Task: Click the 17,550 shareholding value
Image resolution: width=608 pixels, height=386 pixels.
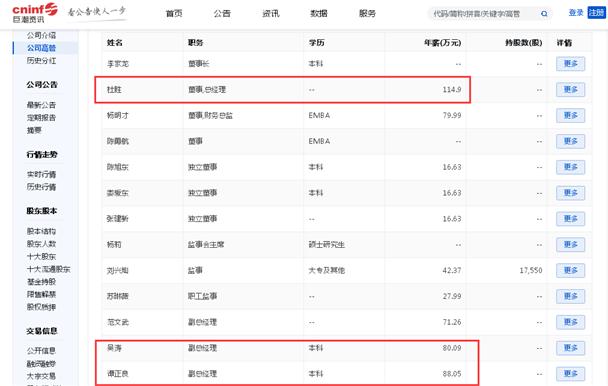Action: click(531, 270)
